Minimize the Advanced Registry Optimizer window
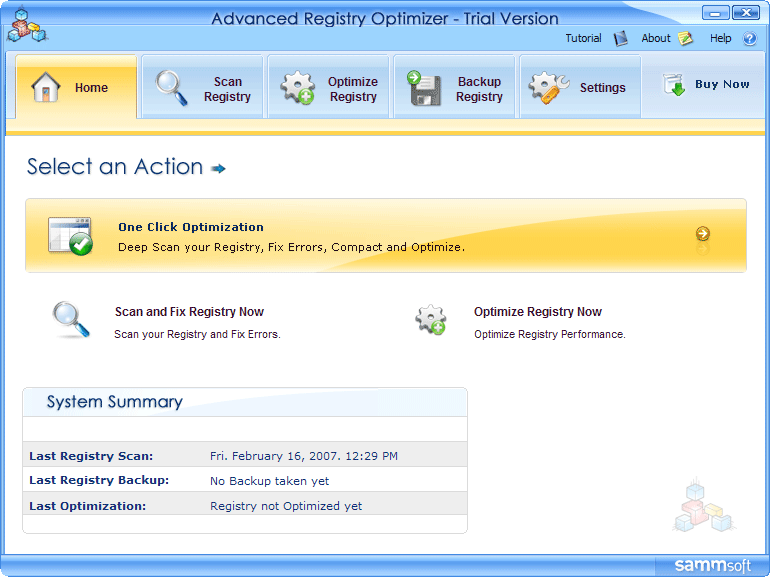This screenshot has width=770, height=577. [715, 13]
